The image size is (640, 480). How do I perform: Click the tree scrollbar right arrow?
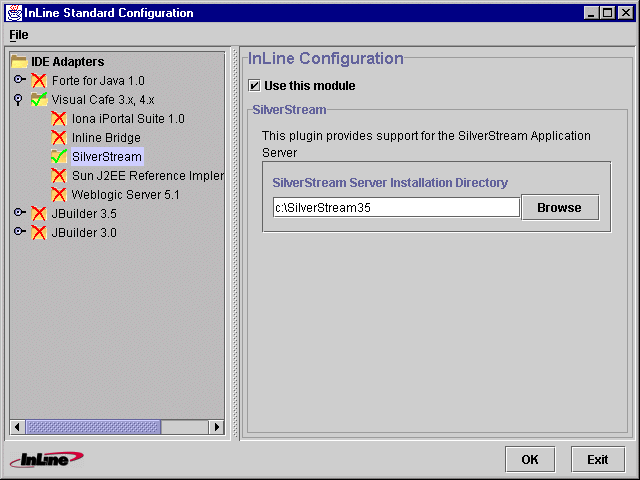217,427
